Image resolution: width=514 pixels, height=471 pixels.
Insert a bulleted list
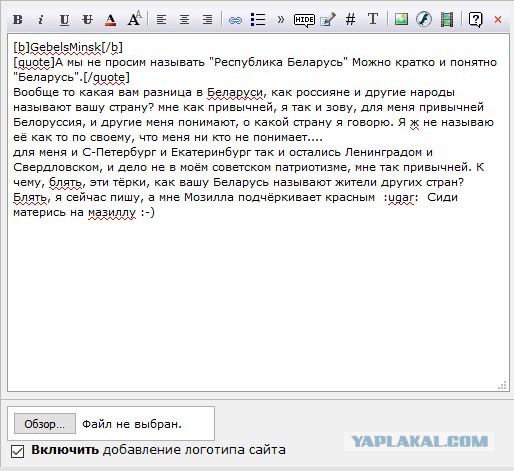(x=258, y=20)
